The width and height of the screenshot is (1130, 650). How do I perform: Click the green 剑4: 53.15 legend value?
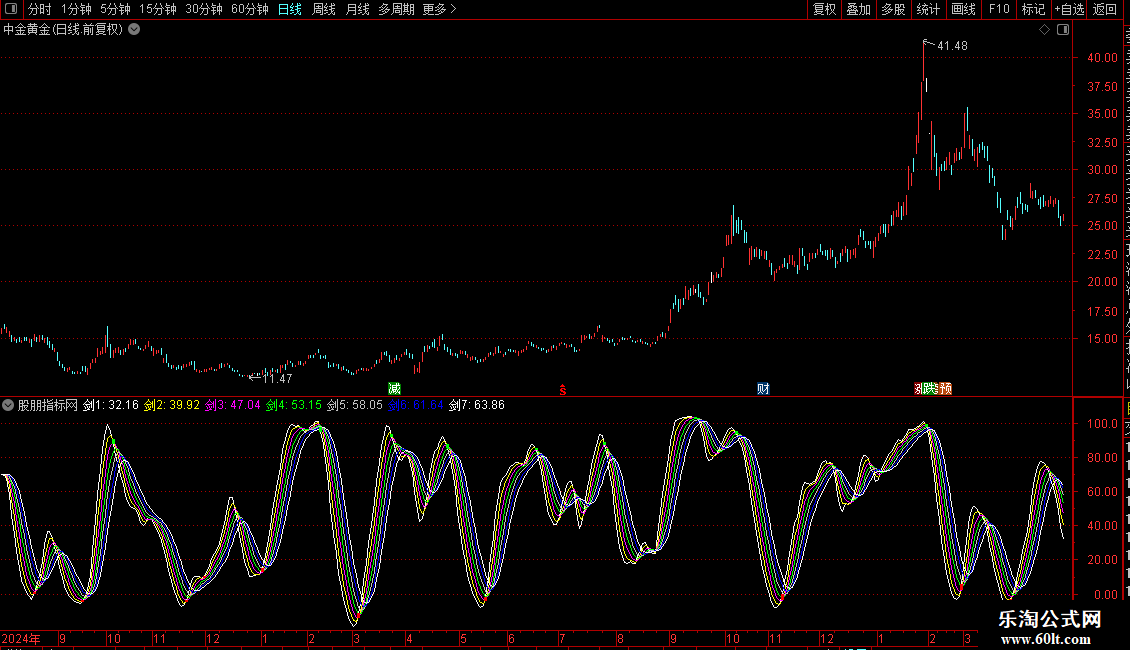click(294, 405)
